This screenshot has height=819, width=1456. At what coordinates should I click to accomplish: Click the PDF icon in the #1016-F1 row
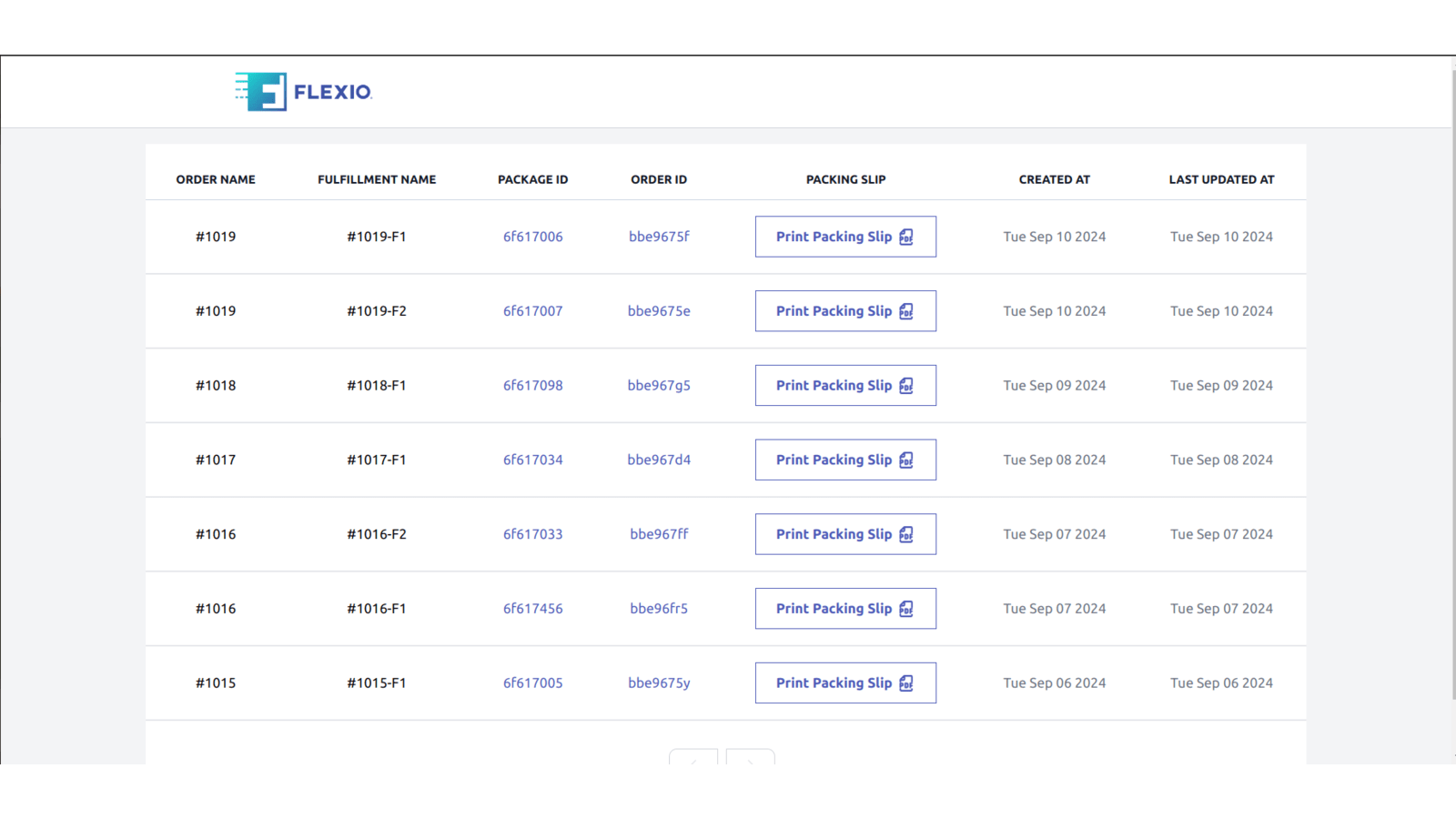click(905, 609)
